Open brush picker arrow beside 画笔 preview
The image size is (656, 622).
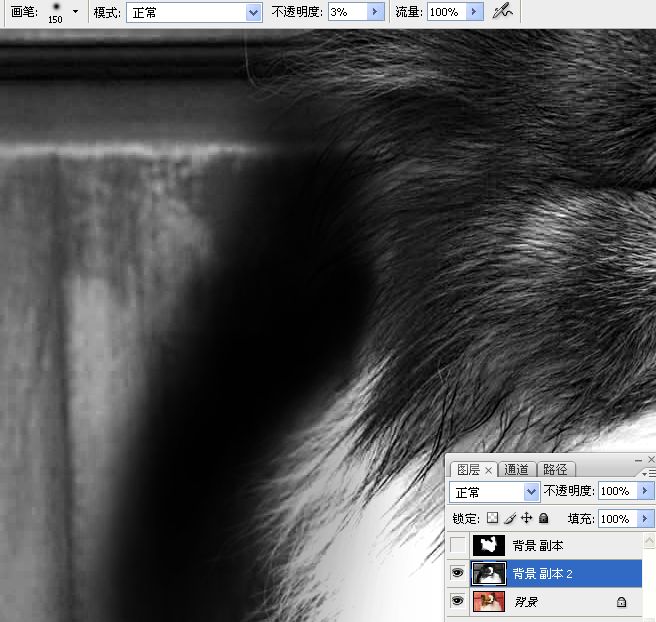[x=76, y=12]
